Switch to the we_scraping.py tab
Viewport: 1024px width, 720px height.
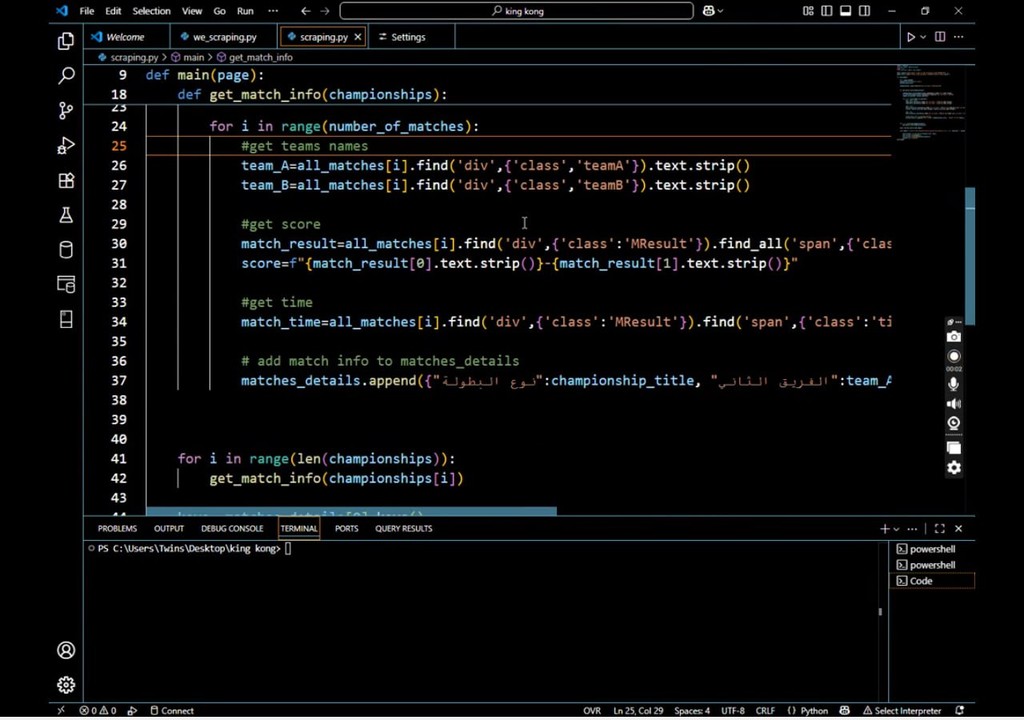point(224,37)
